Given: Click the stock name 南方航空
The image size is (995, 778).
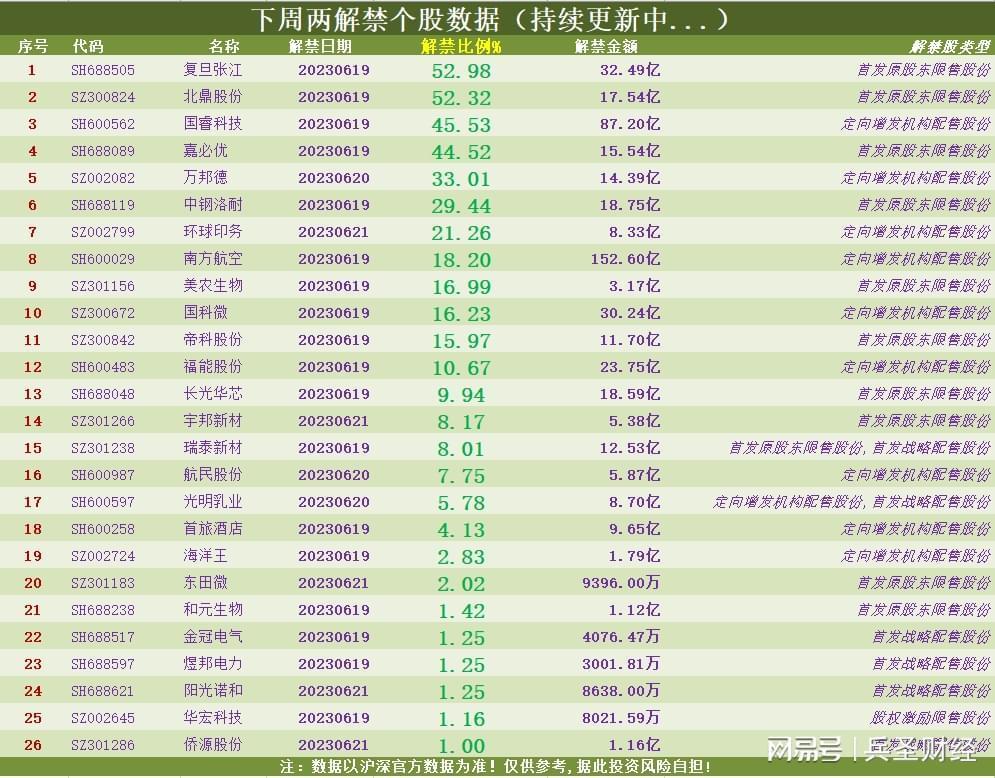Looking at the screenshot, I should tap(213, 259).
